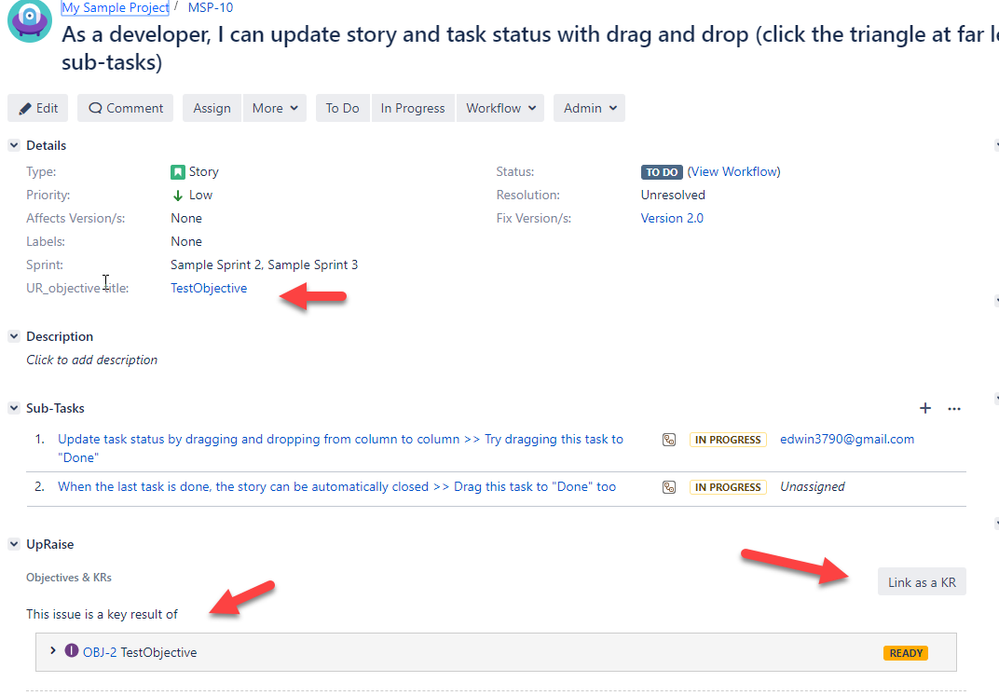Screen dimensions: 999x693
Task: Click the Labels 'None' value
Action: [186, 242]
